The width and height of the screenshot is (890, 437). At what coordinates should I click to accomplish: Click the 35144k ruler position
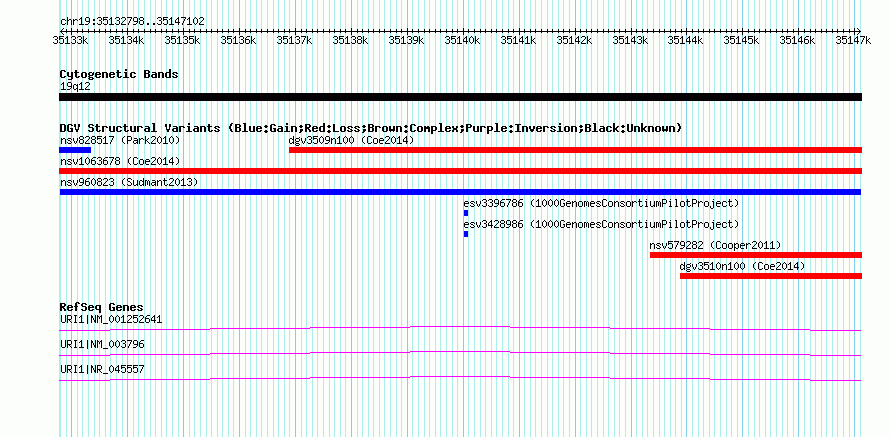686,40
